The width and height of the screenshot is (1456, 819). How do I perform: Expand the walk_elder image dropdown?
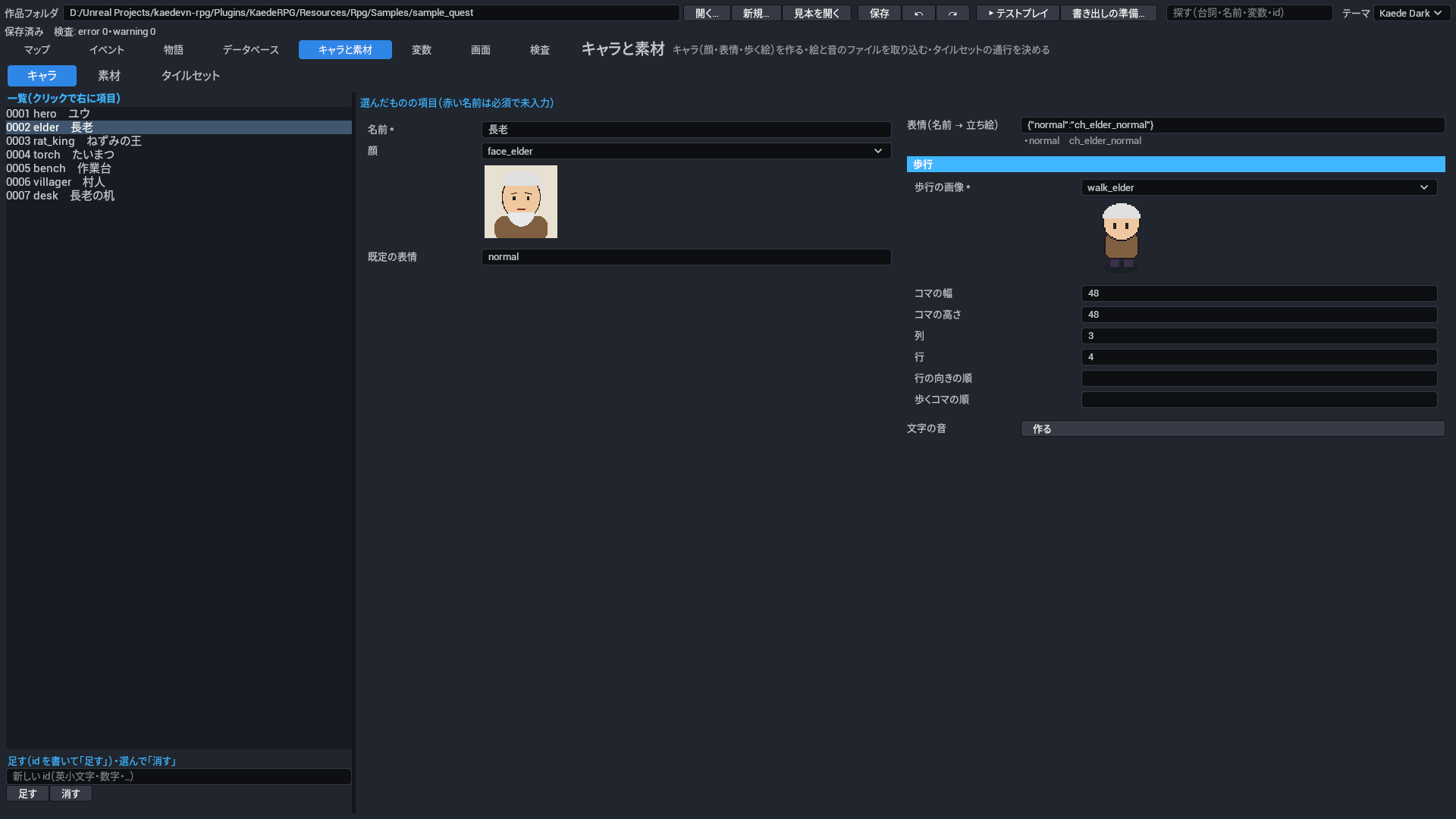coord(1259,187)
